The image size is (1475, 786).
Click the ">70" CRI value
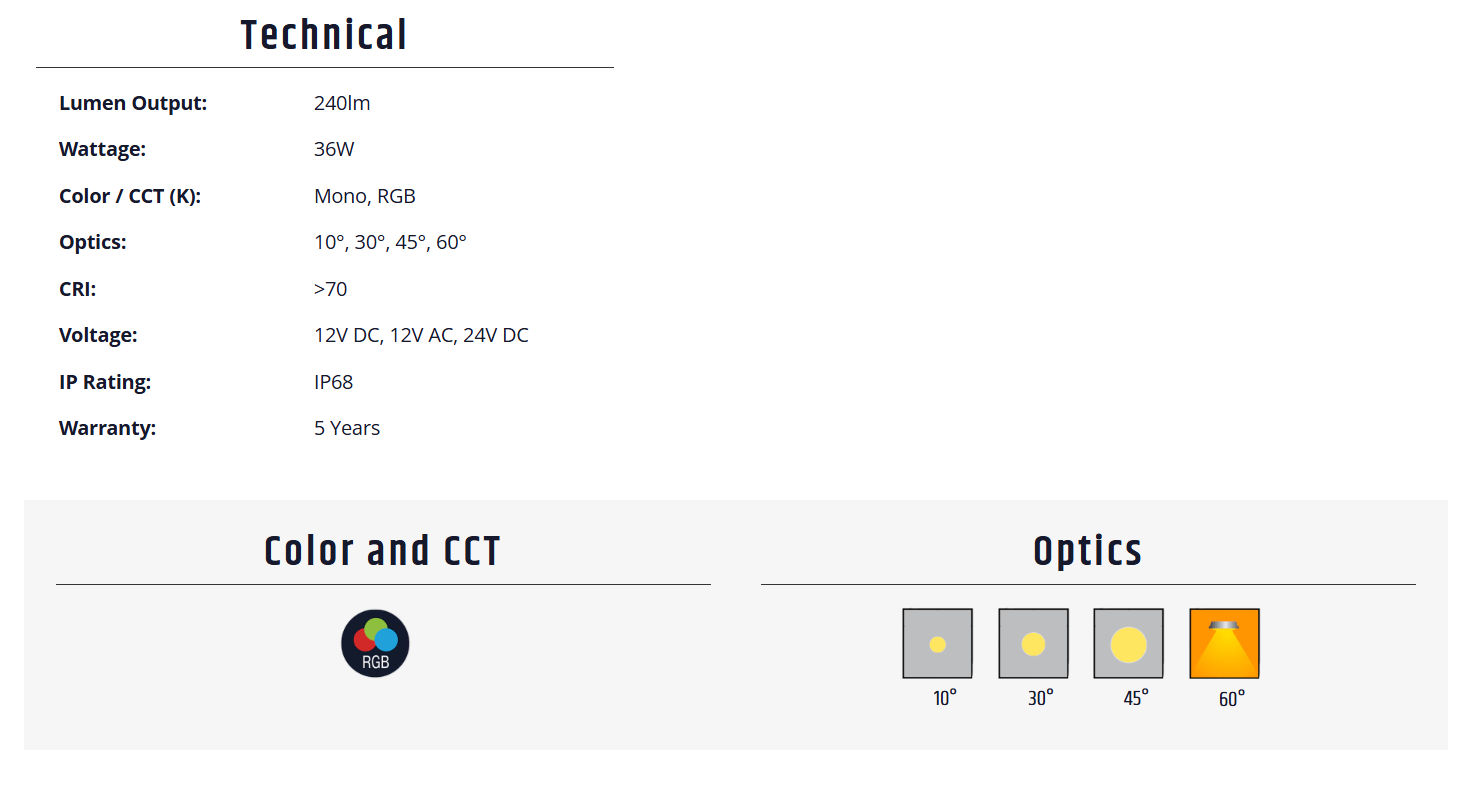(330, 289)
